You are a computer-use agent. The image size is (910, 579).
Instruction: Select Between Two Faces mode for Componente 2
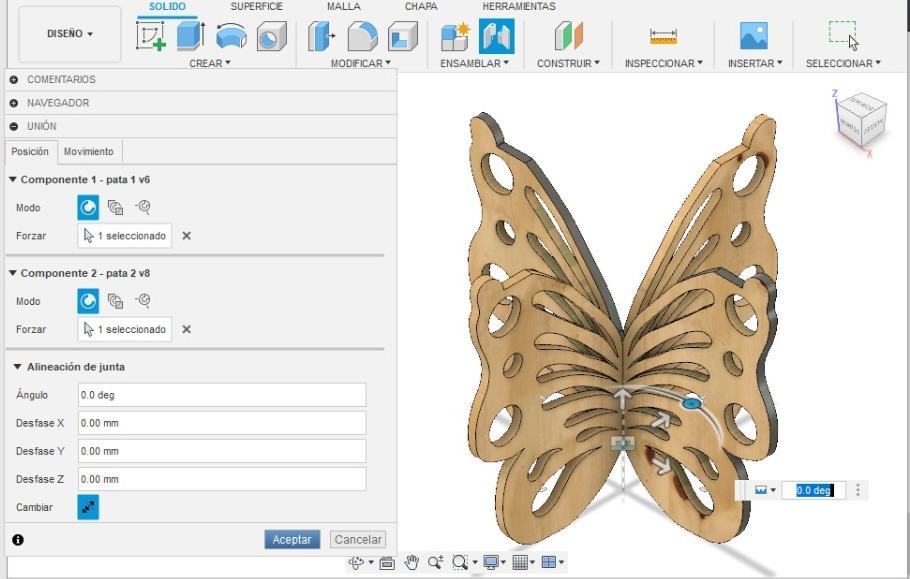115,301
